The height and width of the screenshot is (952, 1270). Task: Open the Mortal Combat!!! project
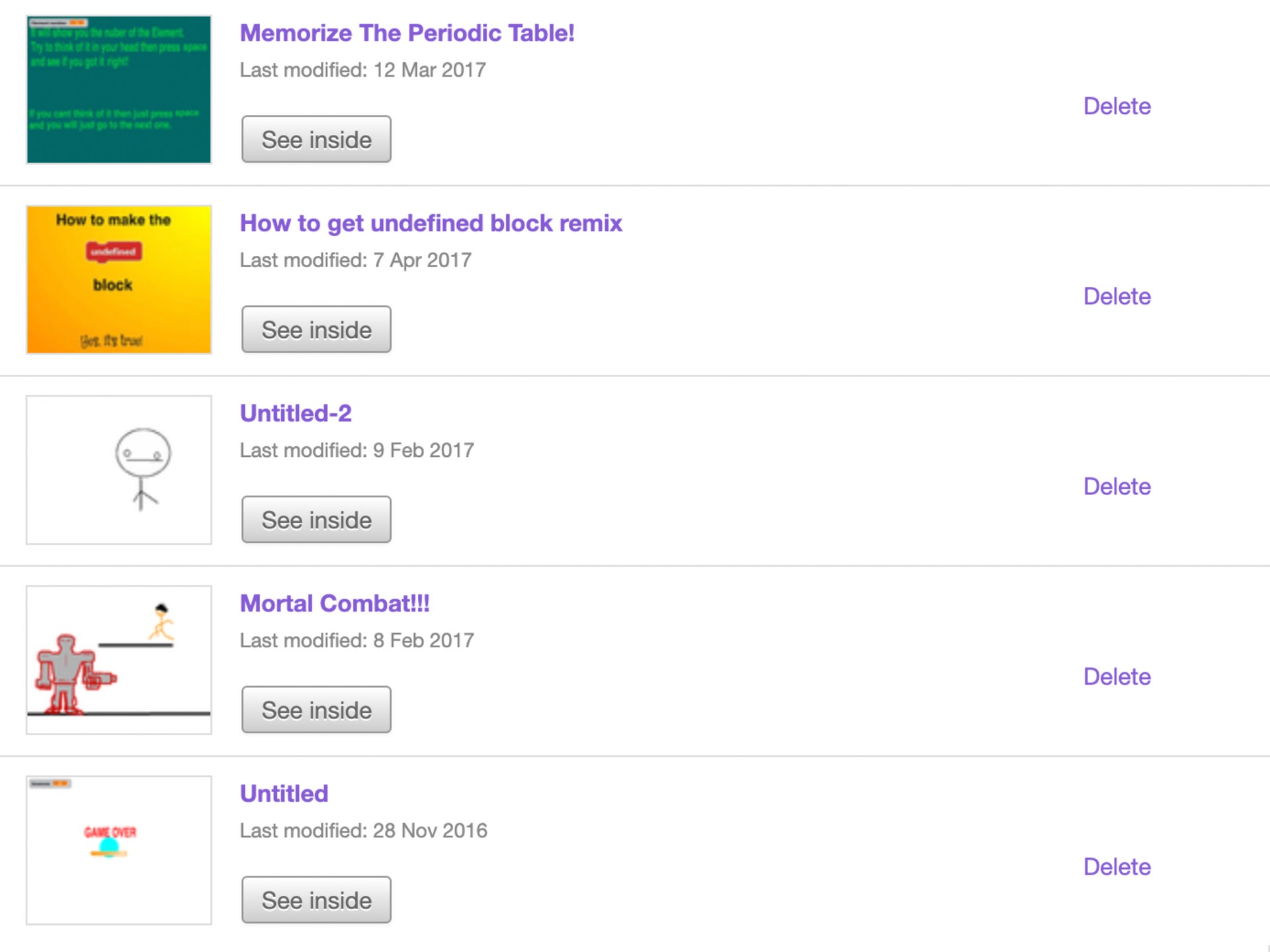(x=334, y=603)
